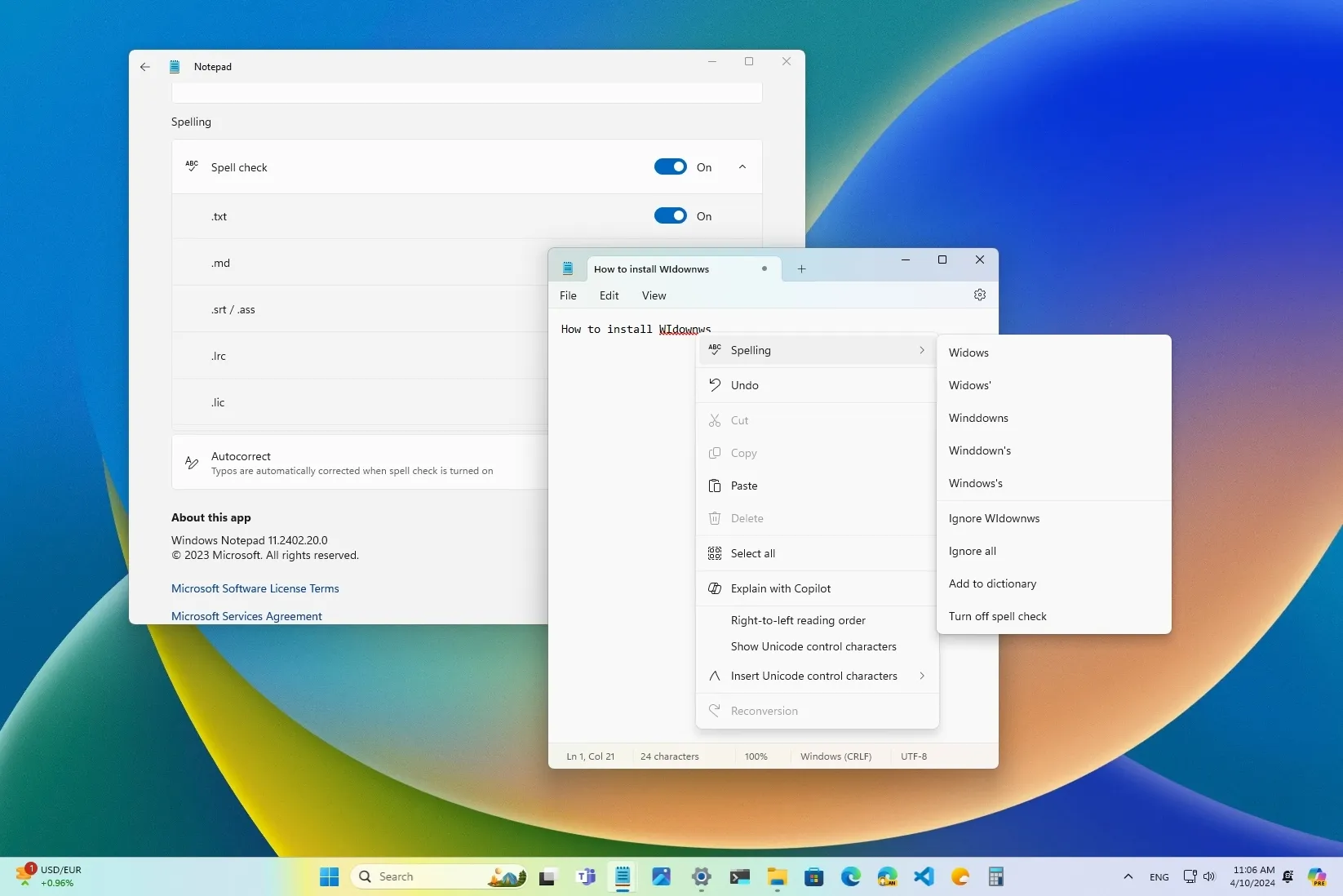Turn off the Spell check toggle
The image size is (1343, 896).
pos(671,166)
